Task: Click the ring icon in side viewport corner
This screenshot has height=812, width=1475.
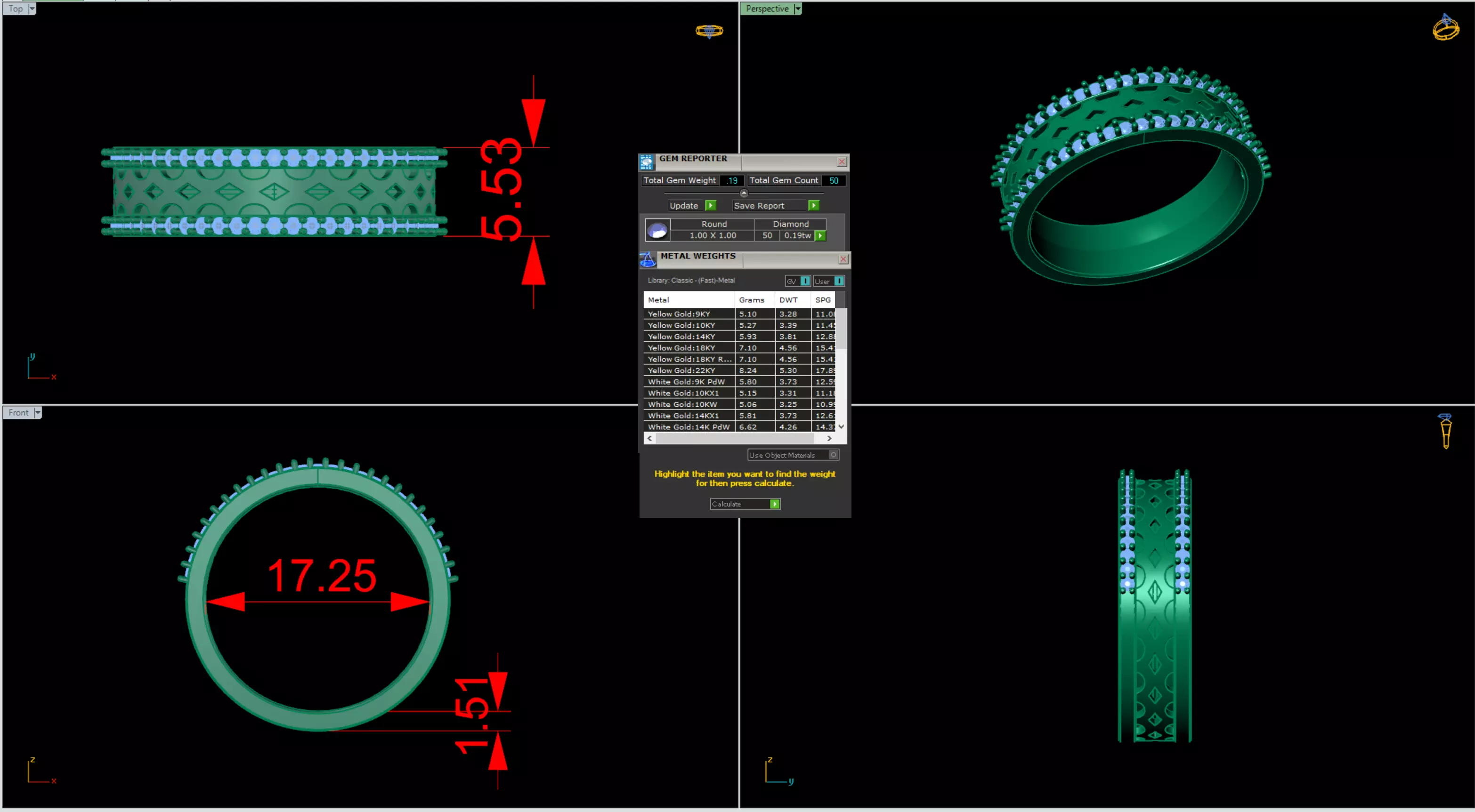Action: [1446, 431]
